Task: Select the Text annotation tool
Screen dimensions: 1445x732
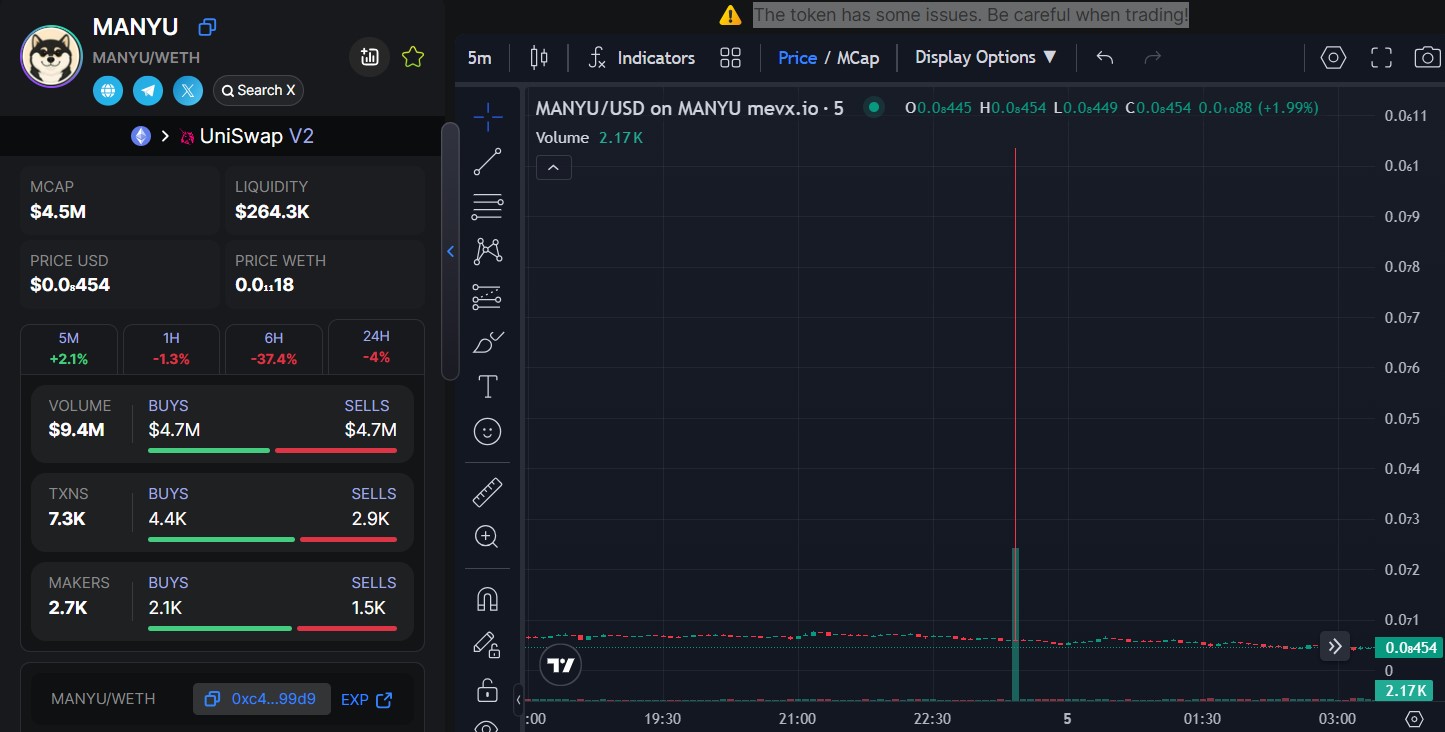Action: [487, 387]
